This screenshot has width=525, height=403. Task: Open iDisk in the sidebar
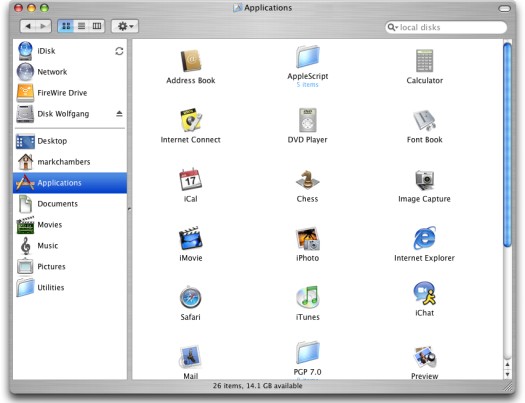(70, 51)
